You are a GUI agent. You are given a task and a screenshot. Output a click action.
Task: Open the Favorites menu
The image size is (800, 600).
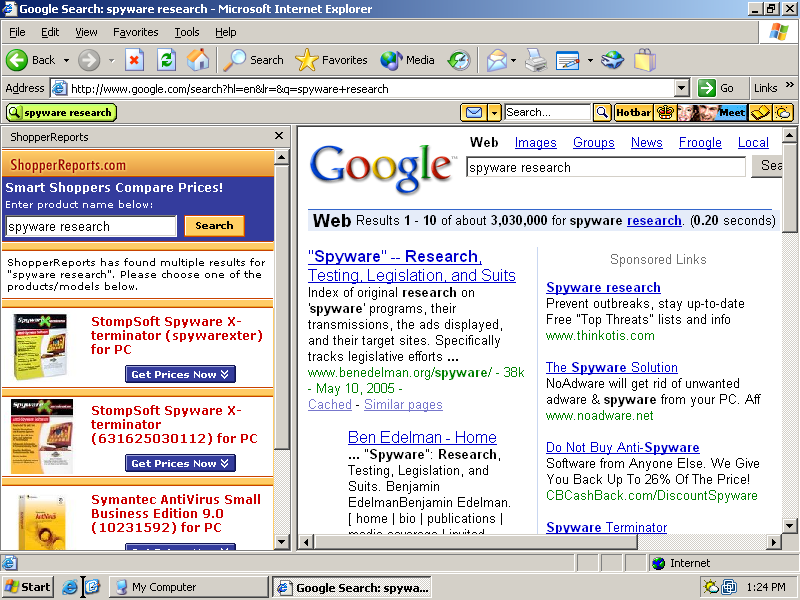click(x=136, y=32)
